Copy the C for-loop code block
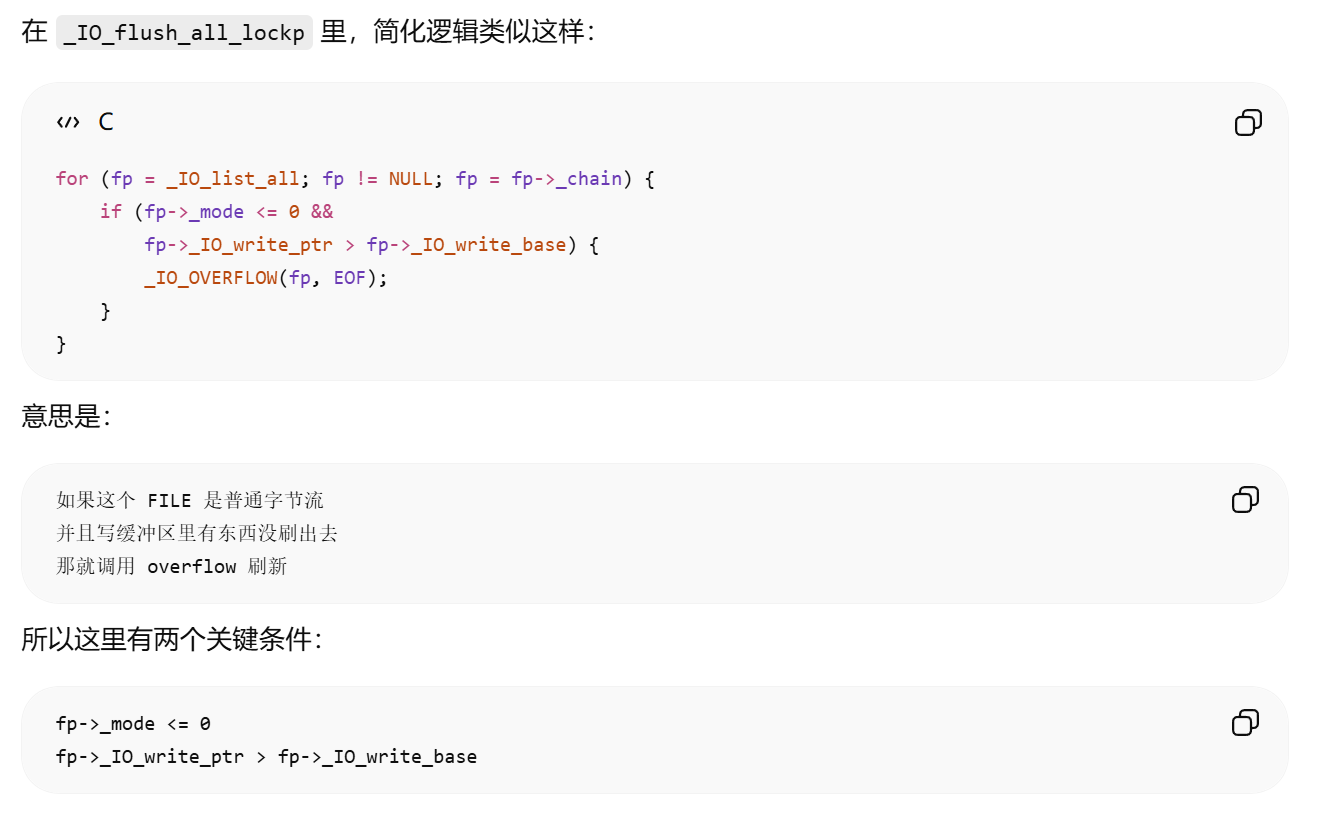 tap(1248, 123)
